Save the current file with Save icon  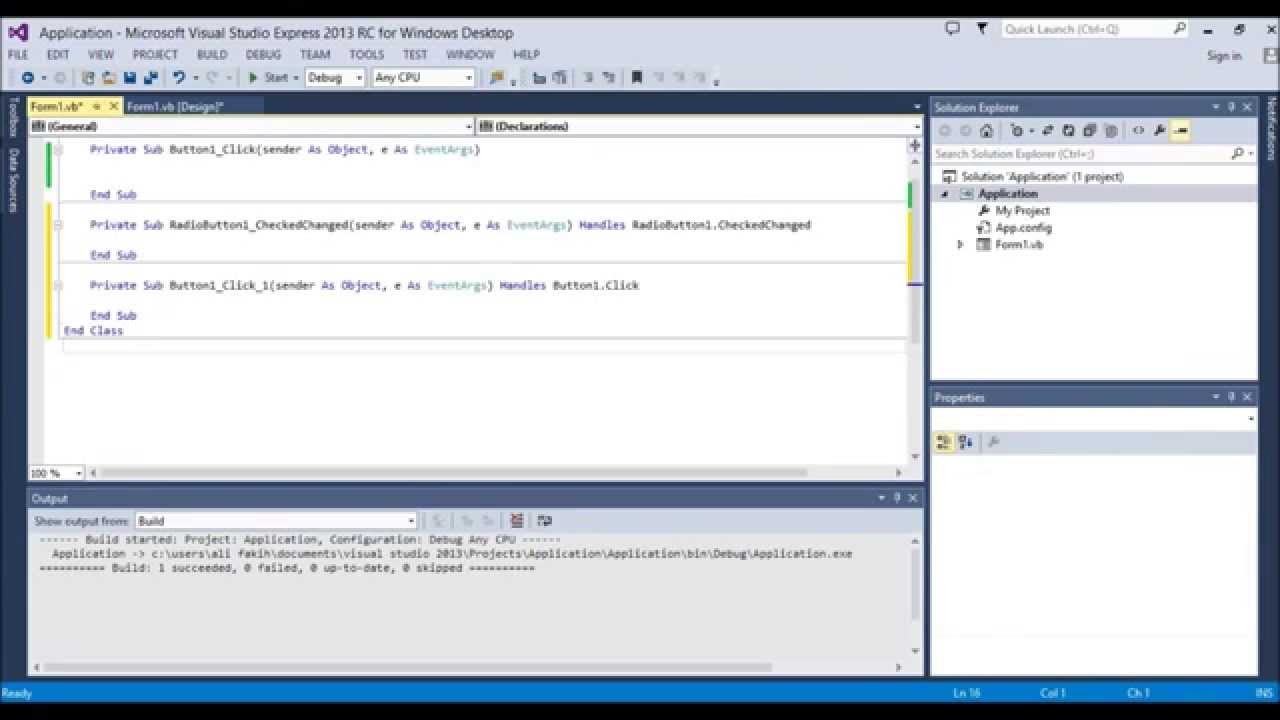click(130, 77)
